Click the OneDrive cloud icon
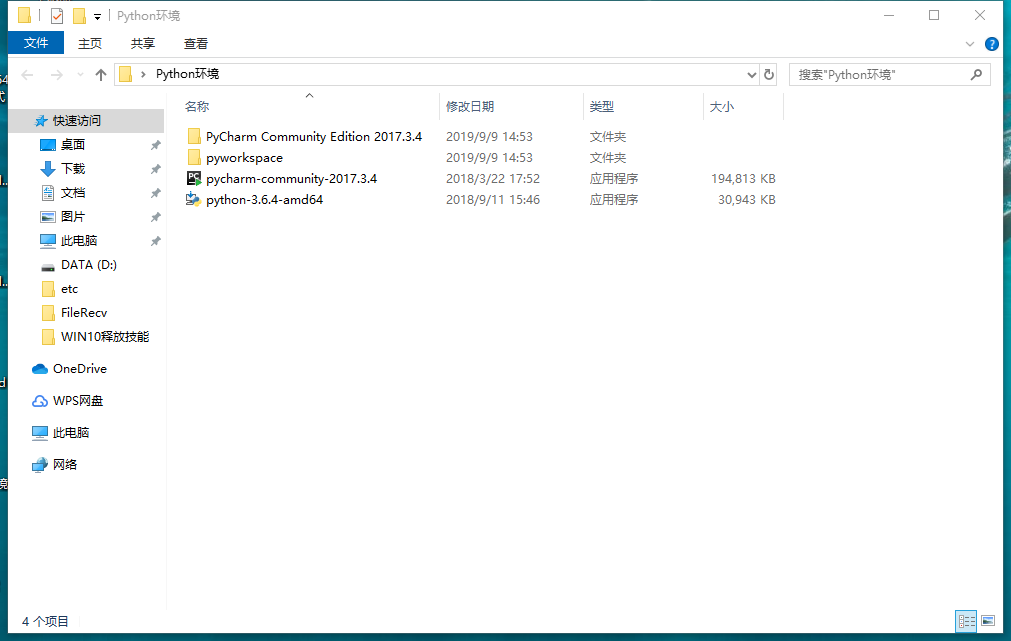Image resolution: width=1011 pixels, height=641 pixels. [40, 369]
